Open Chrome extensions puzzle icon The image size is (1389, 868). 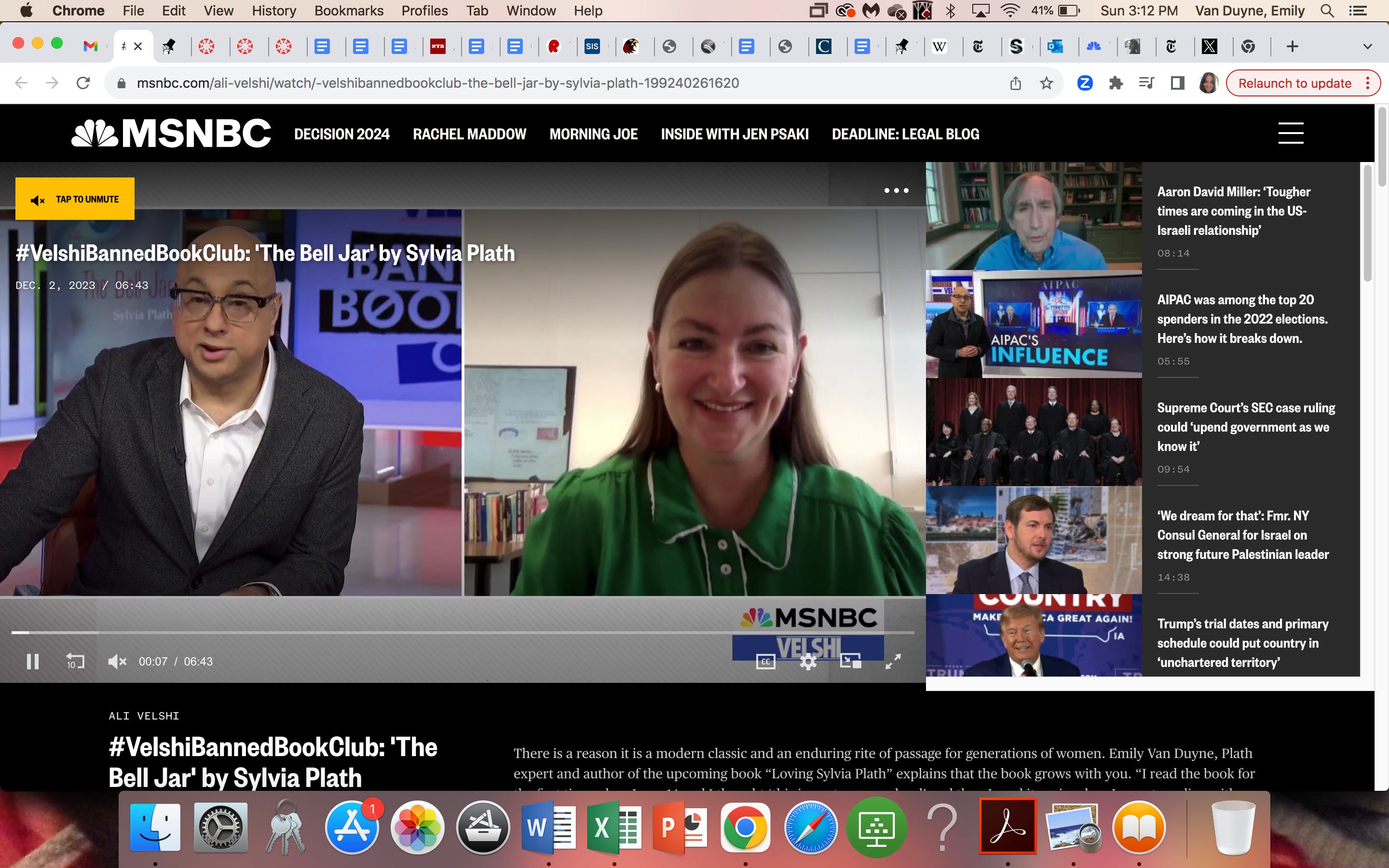(x=1115, y=83)
